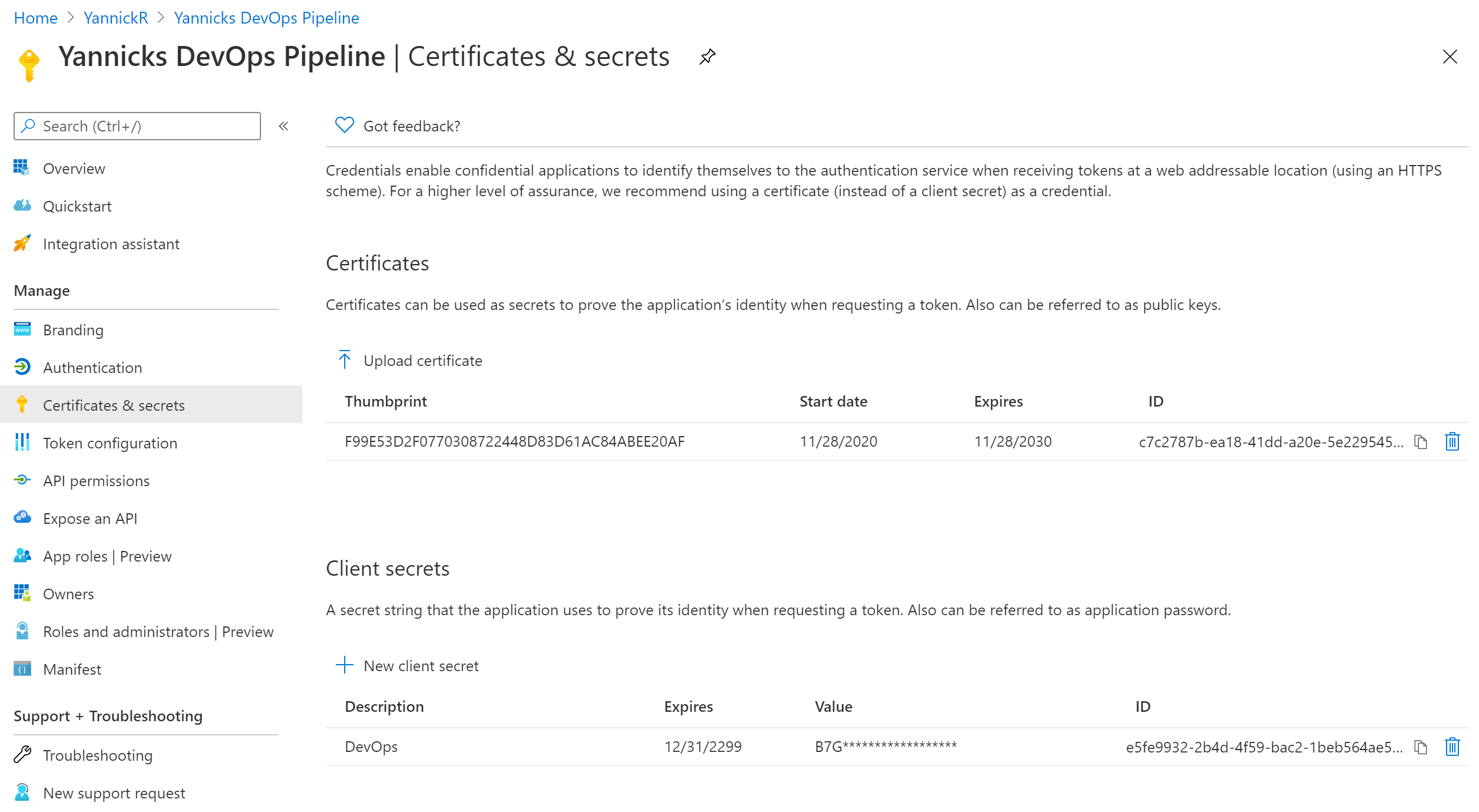
Task: Delete the DevOps client secret
Action: point(1452,747)
